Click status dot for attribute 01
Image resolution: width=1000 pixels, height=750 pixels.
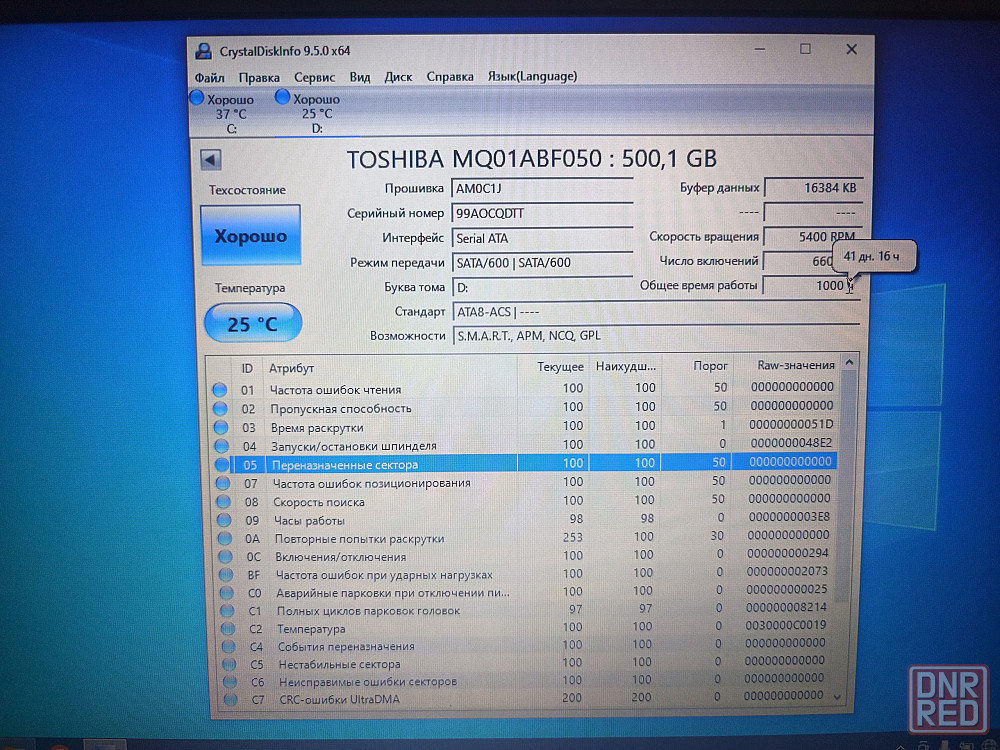(x=220, y=390)
